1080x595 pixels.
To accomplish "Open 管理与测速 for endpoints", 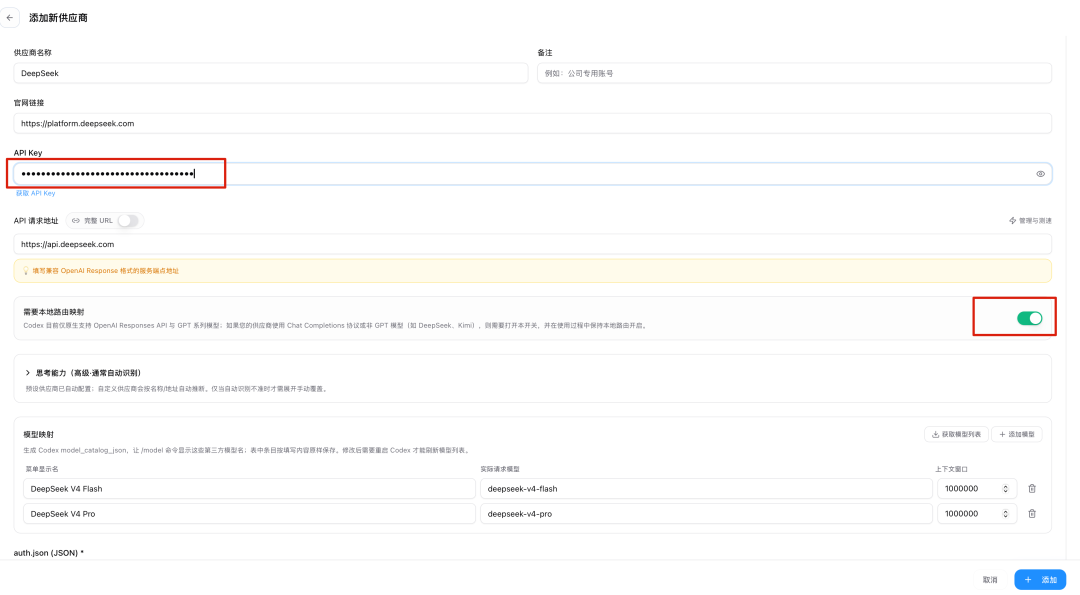I will pos(1030,220).
